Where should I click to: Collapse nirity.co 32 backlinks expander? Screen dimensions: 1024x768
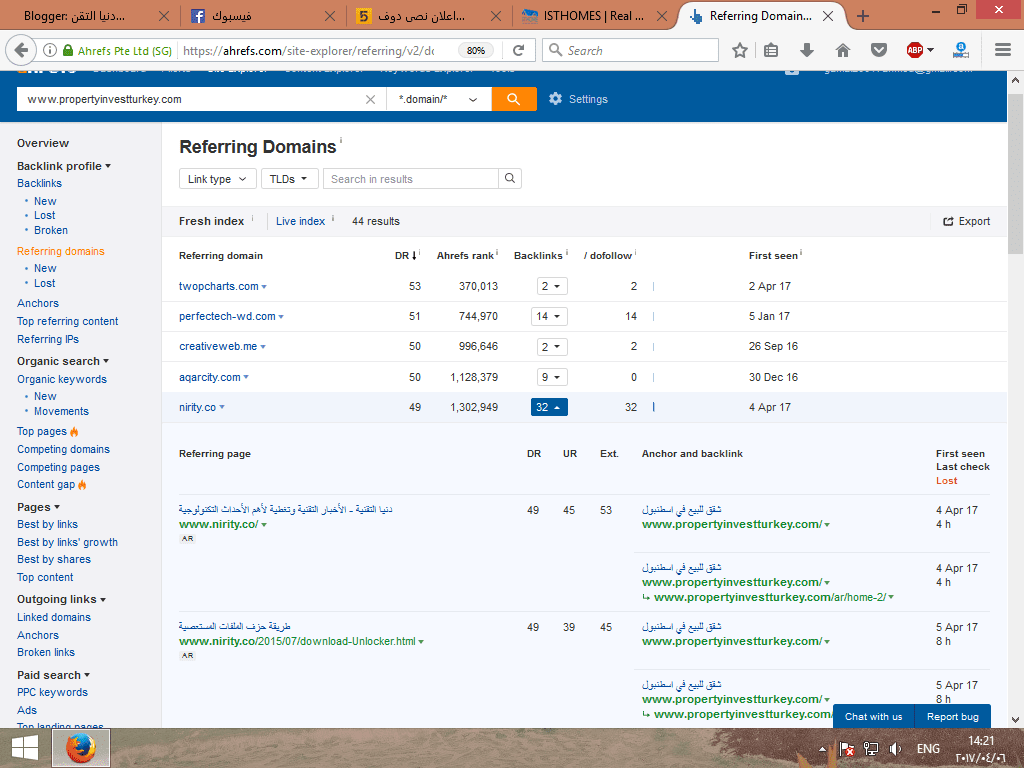click(x=549, y=407)
